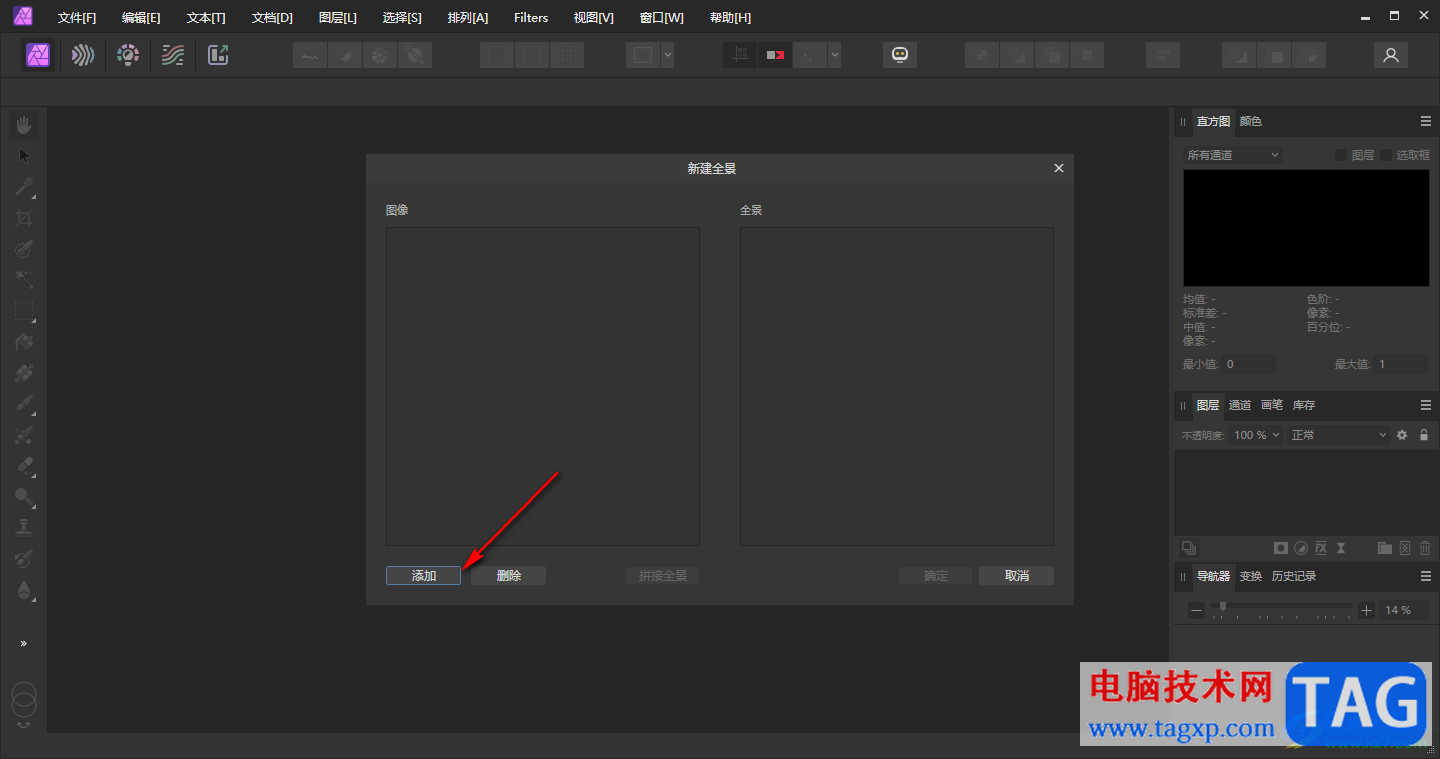Select the Rectangular Marquee tool
The height and width of the screenshot is (759, 1440).
click(x=24, y=311)
